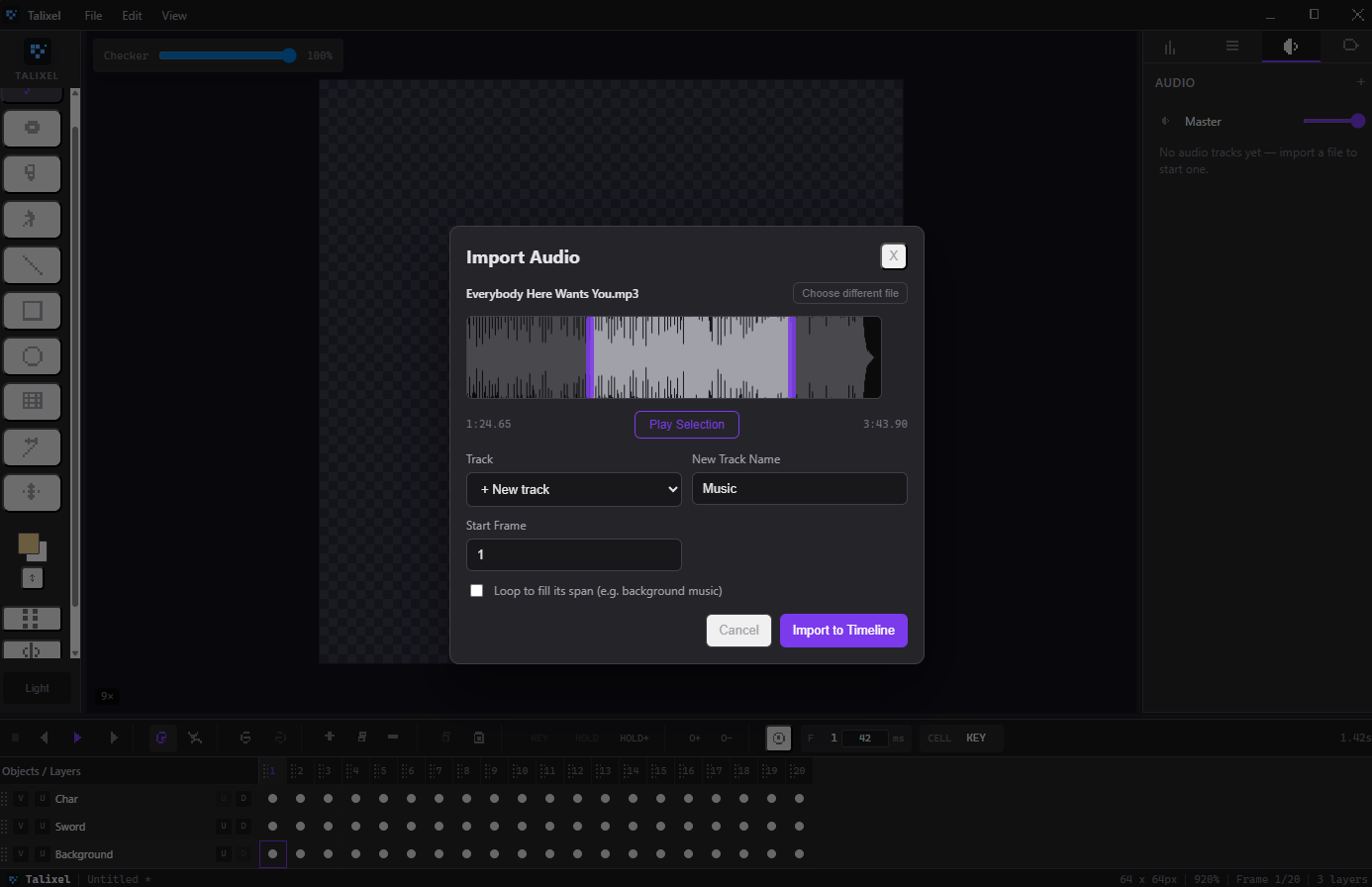The image size is (1372, 887).
Task: Click Choose different file button
Action: 850,293
